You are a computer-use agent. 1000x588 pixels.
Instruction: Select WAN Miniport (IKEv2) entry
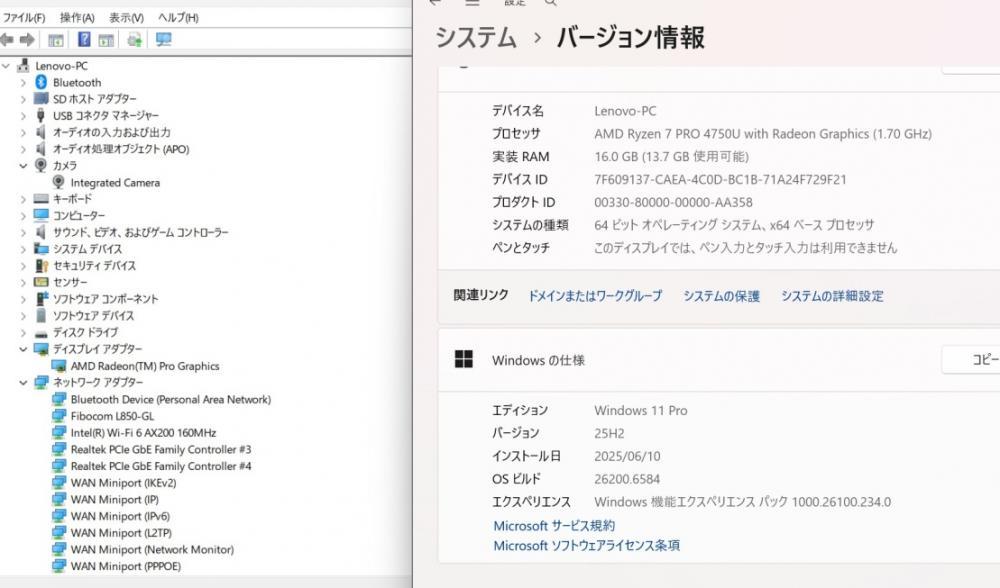pos(123,483)
